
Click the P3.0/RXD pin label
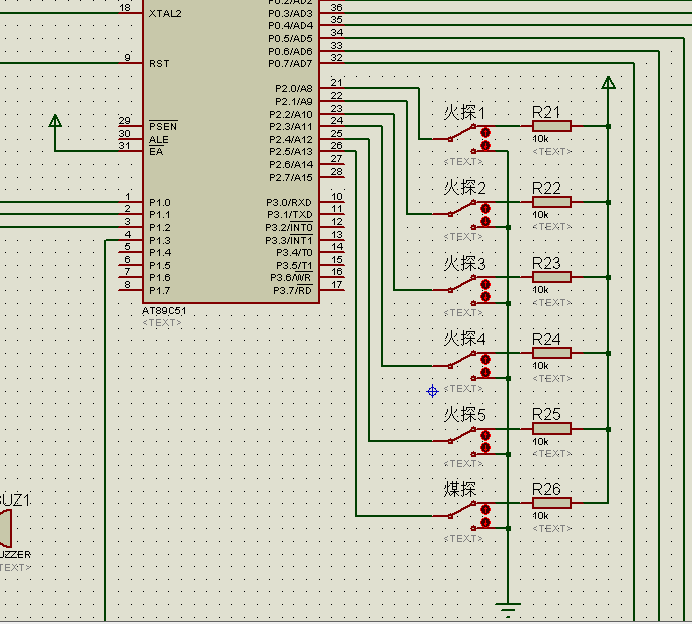289,203
